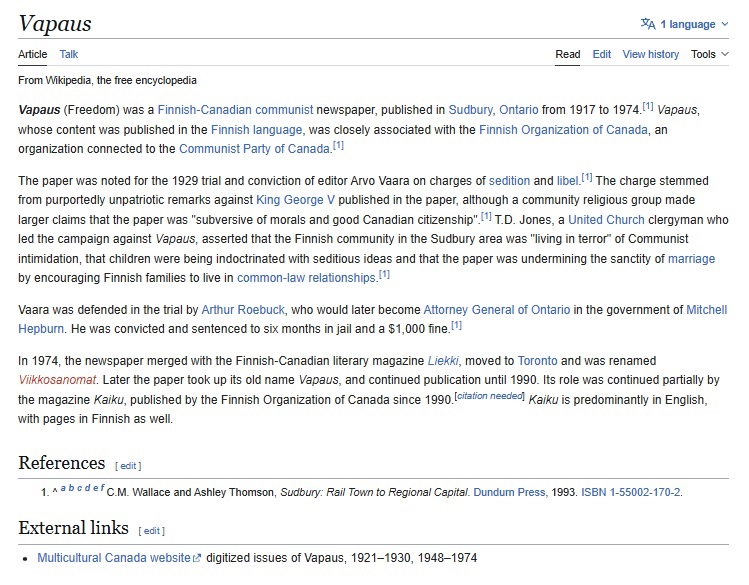Click 'From Wikipedia, the free encyclopedia' text

[x=107, y=80]
